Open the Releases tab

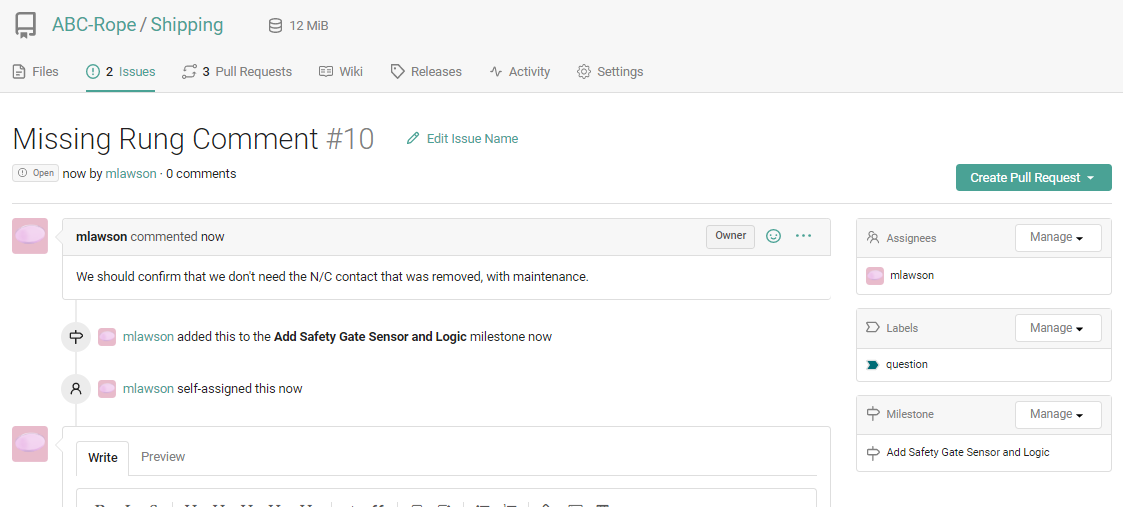click(x=426, y=72)
